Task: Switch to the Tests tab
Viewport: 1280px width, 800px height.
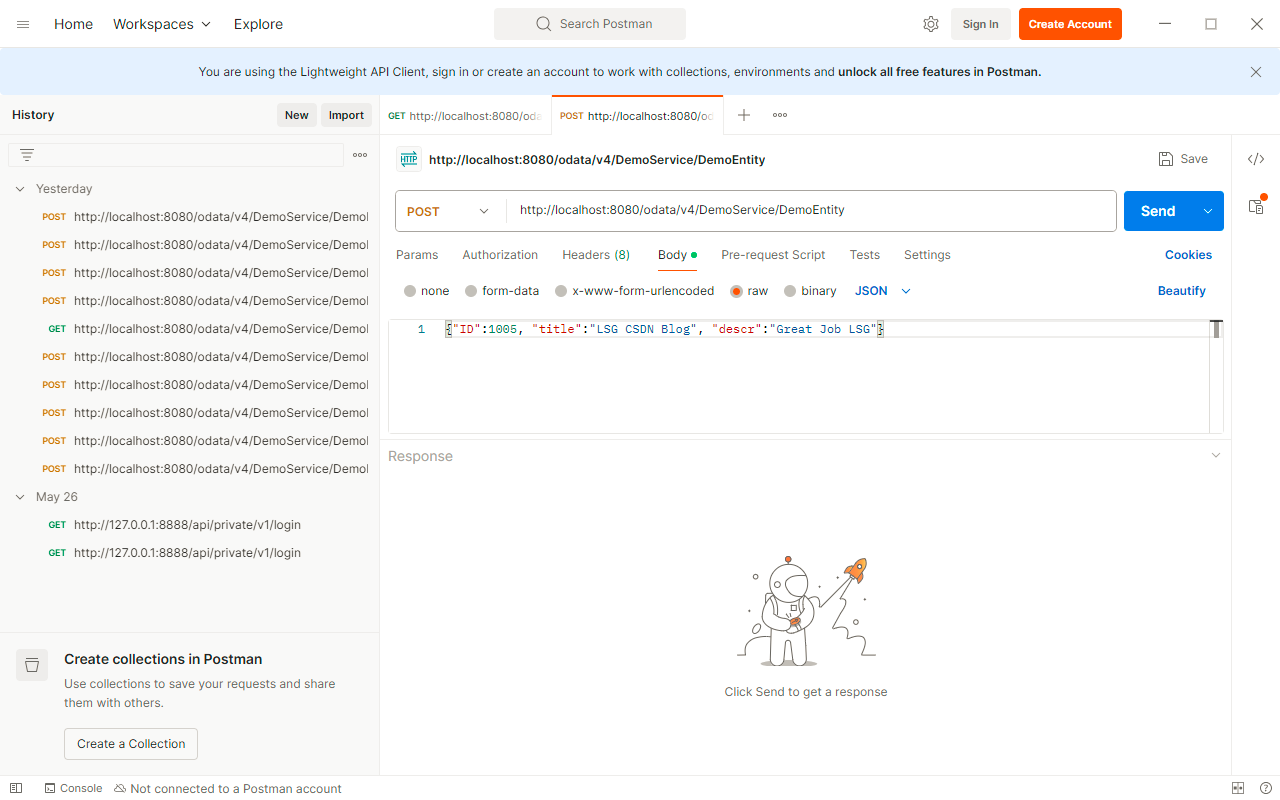Action: coord(865,255)
